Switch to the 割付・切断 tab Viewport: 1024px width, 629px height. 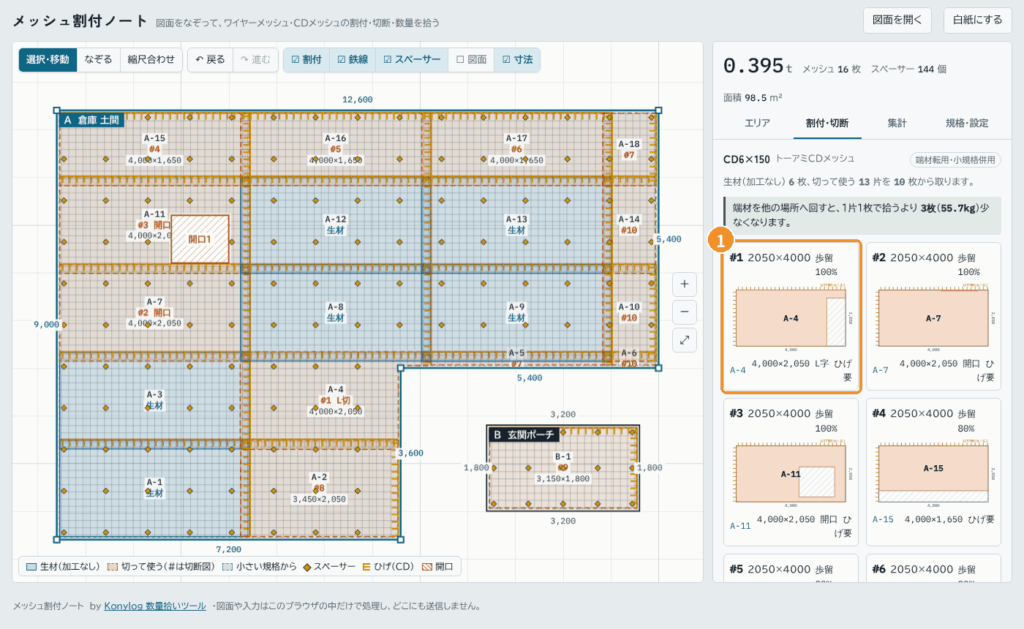pyautogui.click(x=827, y=123)
